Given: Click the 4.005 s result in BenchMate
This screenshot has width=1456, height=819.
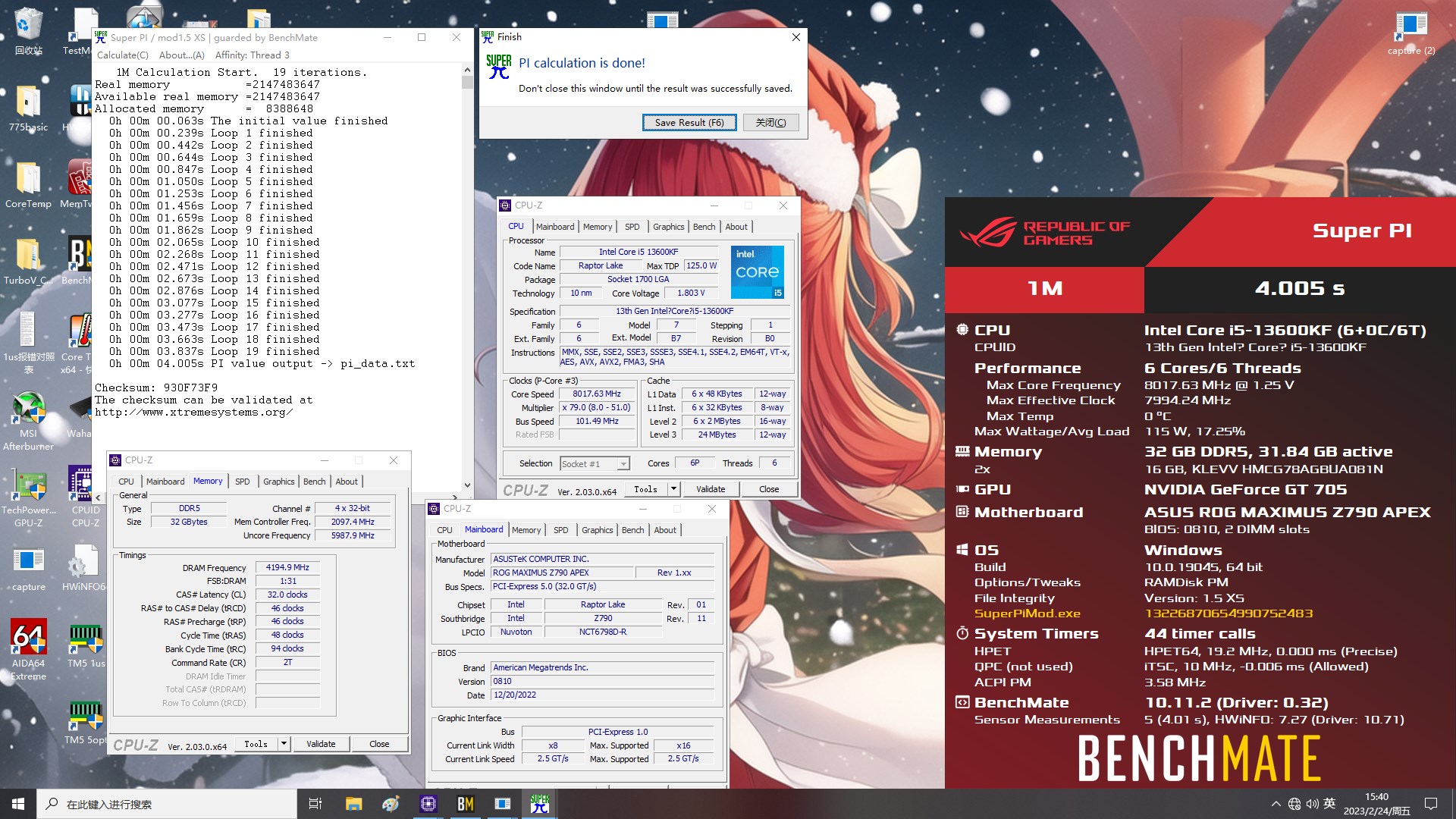Looking at the screenshot, I should [x=1300, y=288].
